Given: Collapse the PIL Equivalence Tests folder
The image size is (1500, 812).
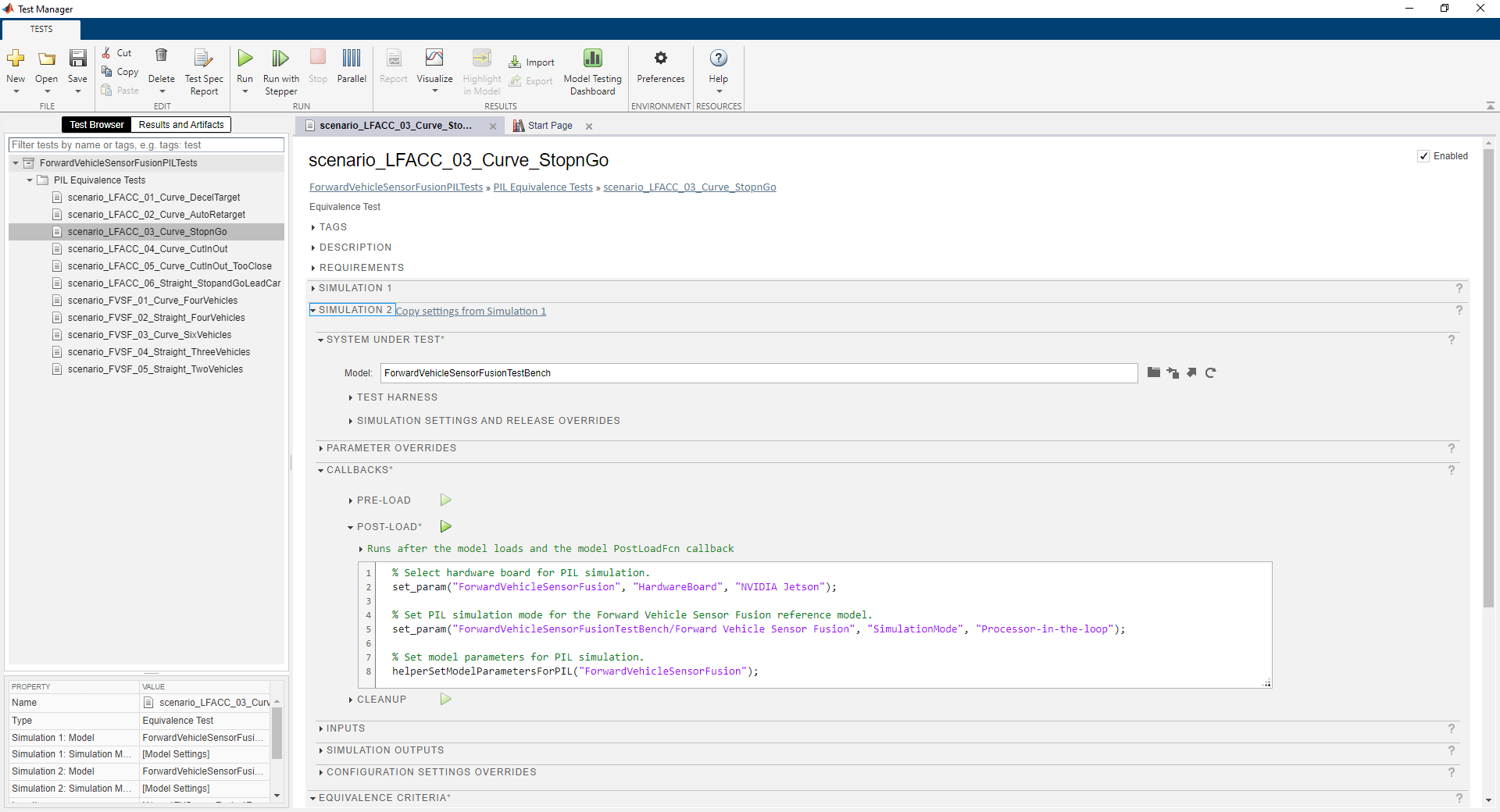Looking at the screenshot, I should 30,180.
